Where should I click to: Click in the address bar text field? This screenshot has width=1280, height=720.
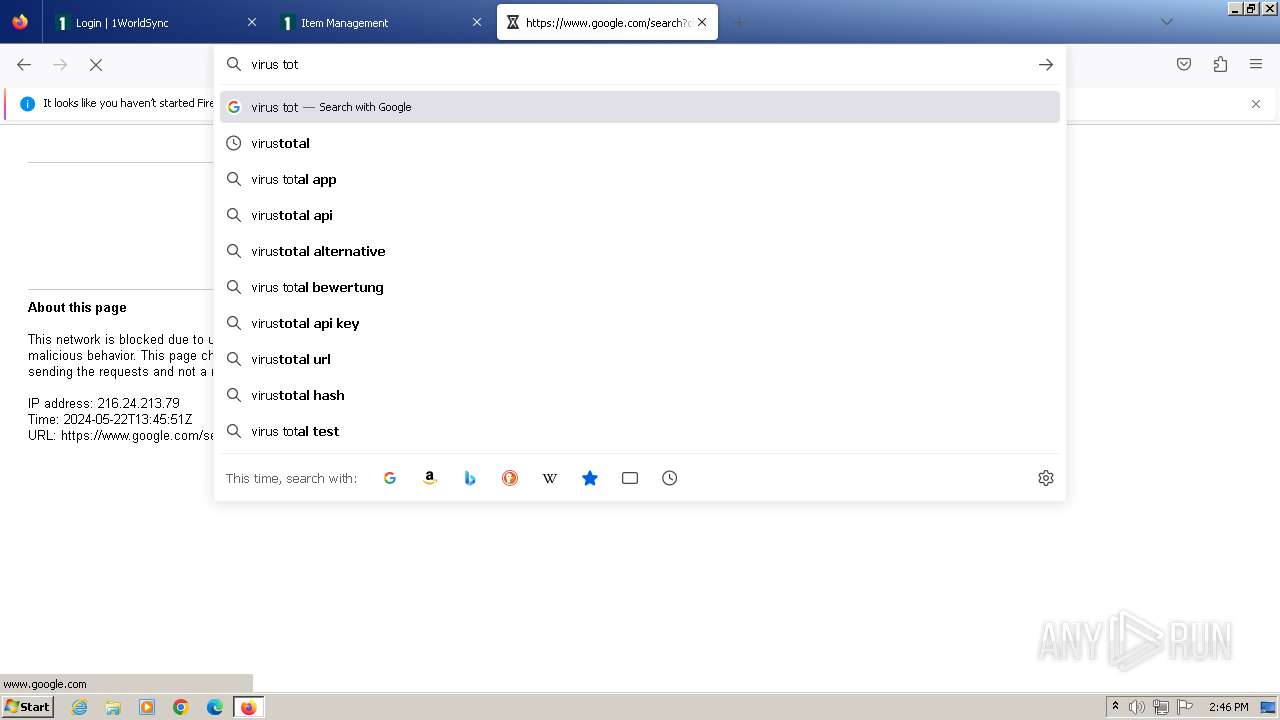tap(640, 64)
